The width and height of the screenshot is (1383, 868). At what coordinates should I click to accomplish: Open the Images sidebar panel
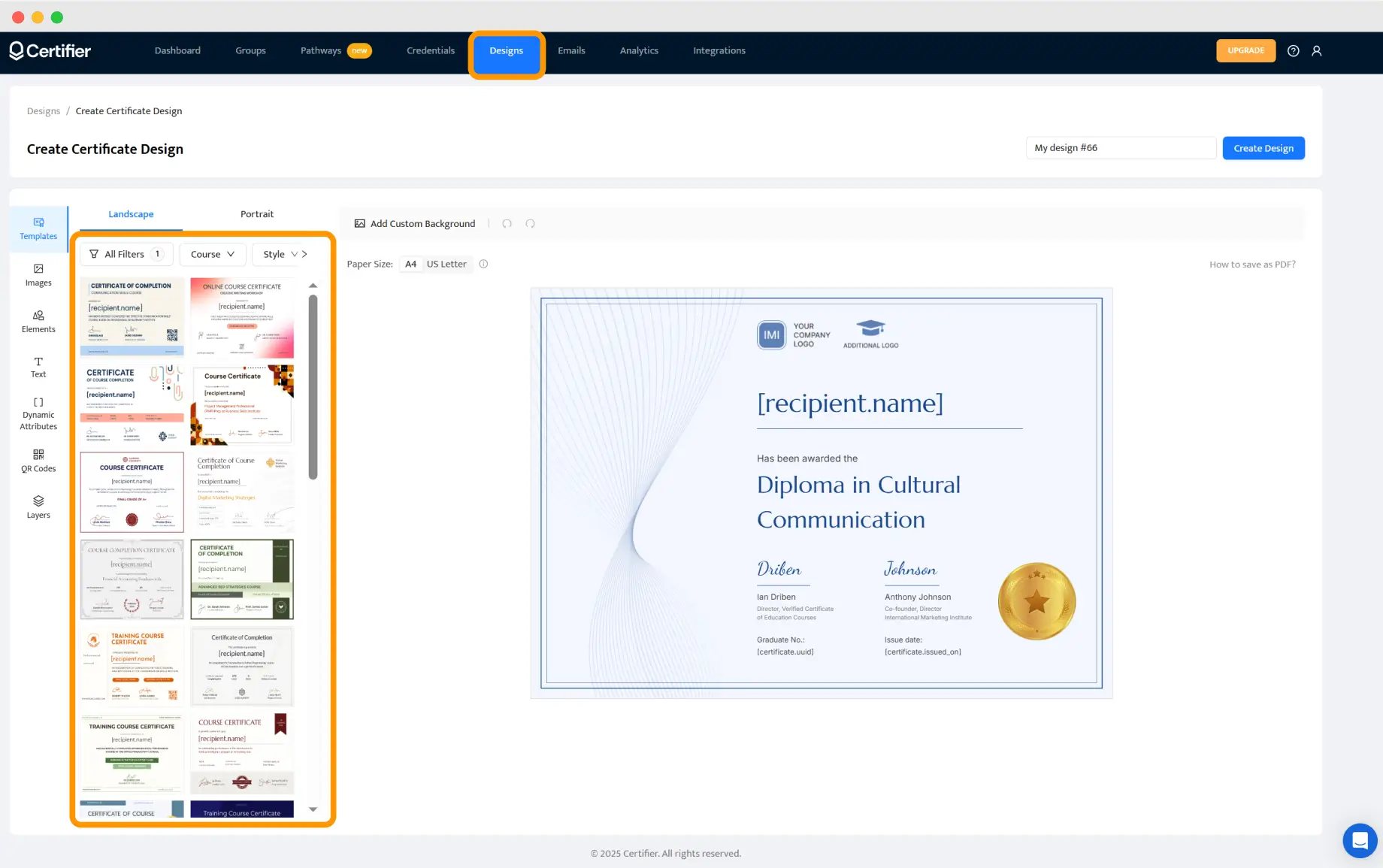point(38,275)
